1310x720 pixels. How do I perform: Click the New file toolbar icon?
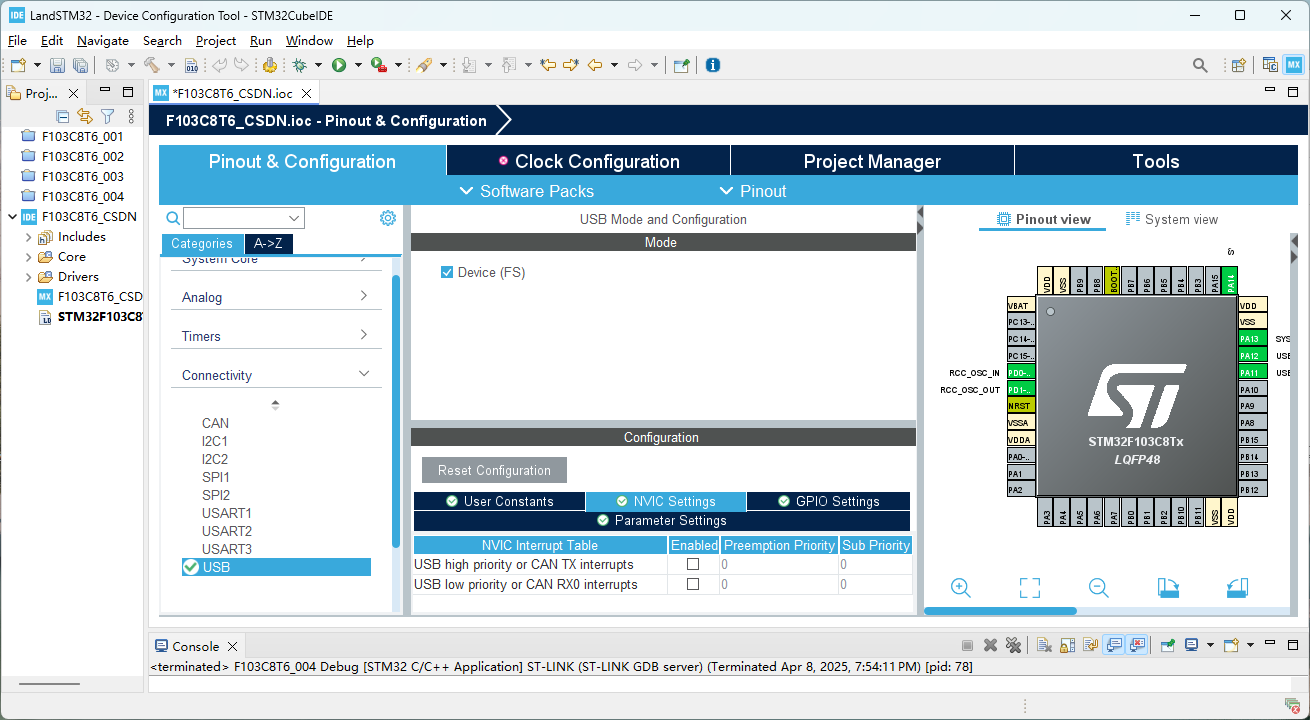18,65
